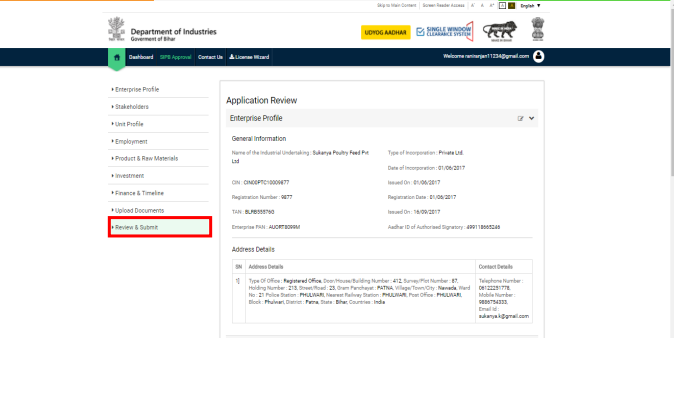Click the Department of Industries title

click(x=173, y=31)
